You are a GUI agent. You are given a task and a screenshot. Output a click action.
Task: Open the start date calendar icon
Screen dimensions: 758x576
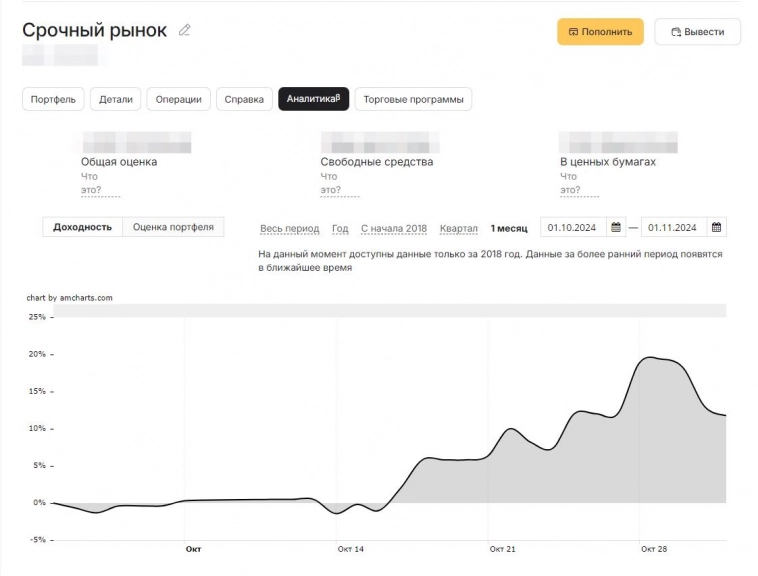(616, 227)
